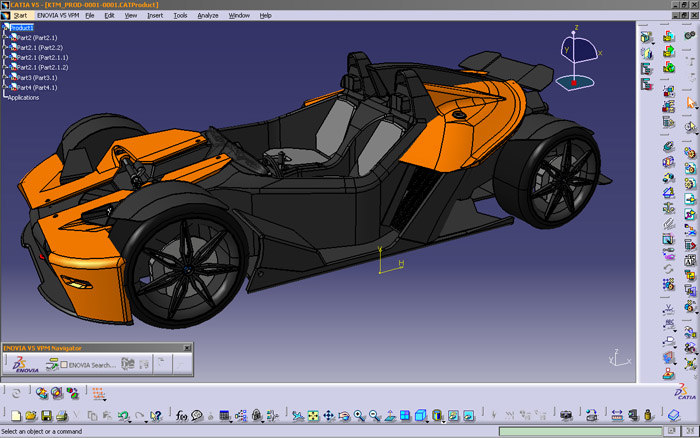Select Product1 root in the specification tree

[21, 28]
